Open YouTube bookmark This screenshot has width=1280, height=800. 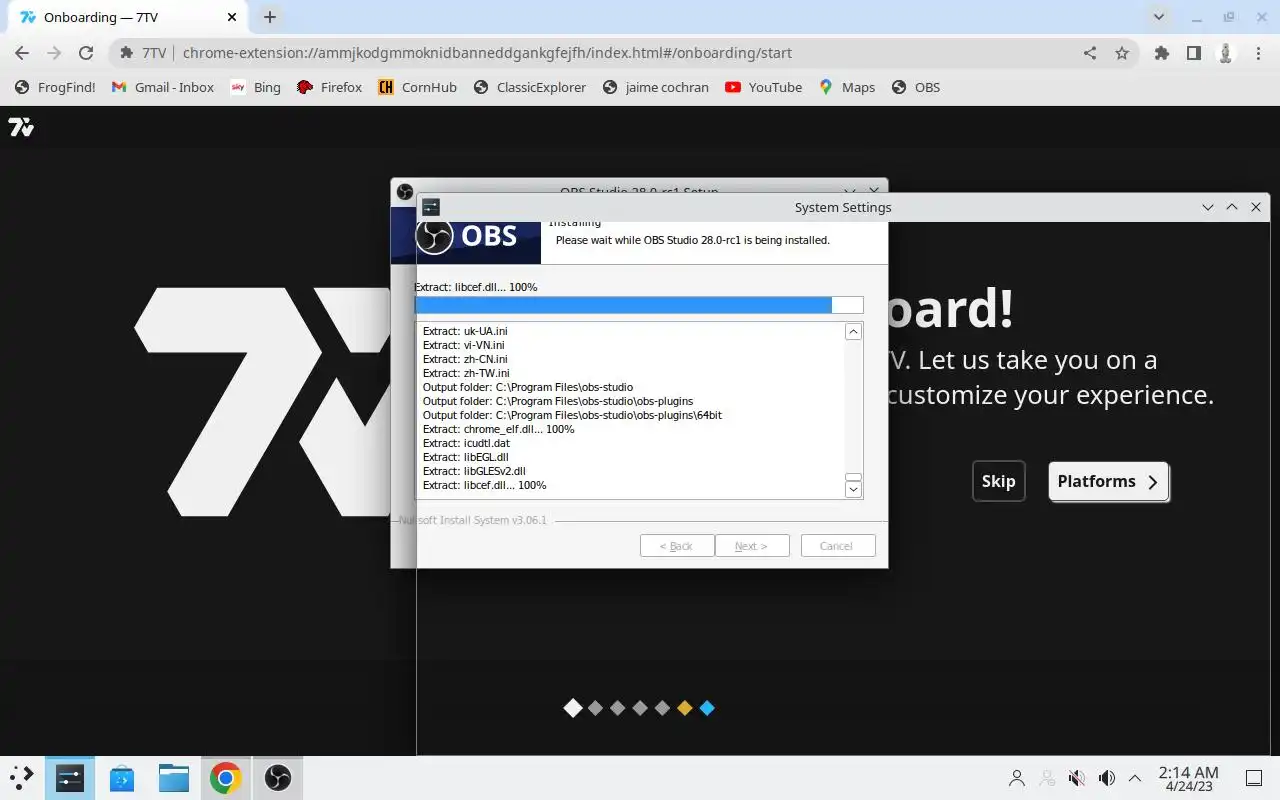764,87
